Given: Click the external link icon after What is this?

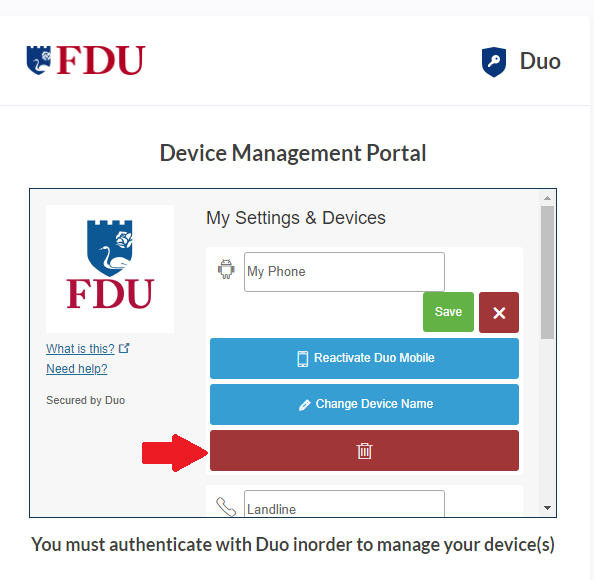Looking at the screenshot, I should pos(124,348).
